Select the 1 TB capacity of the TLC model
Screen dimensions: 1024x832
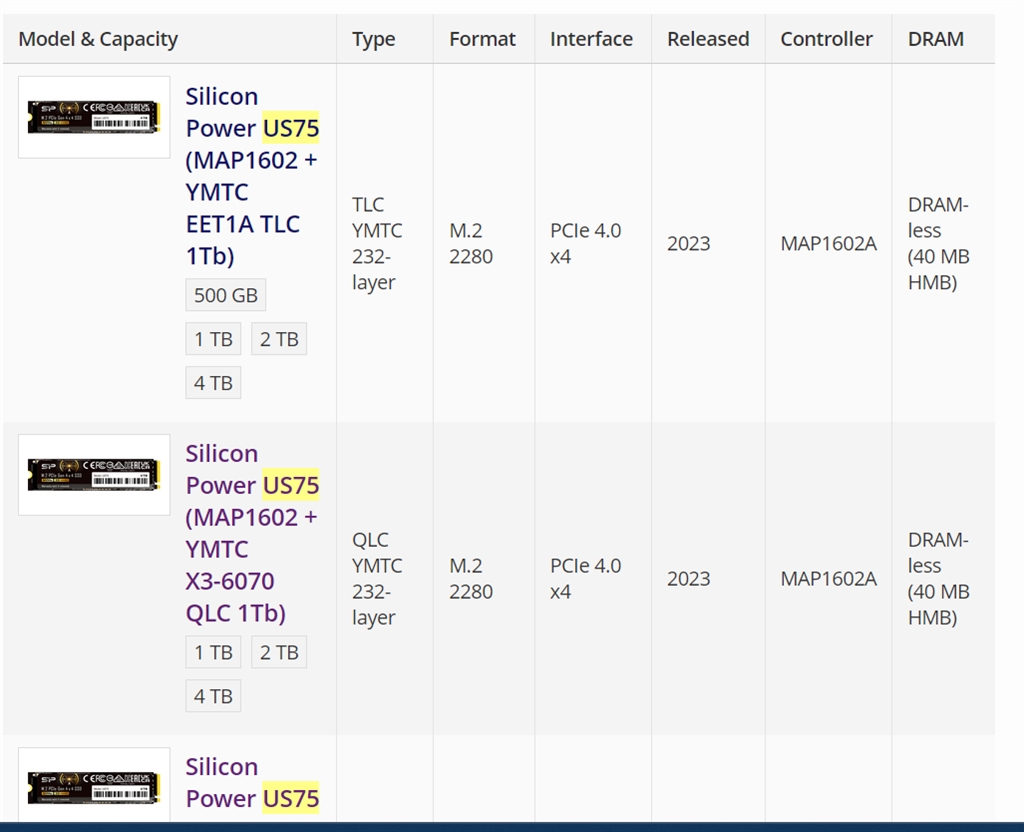pos(213,339)
